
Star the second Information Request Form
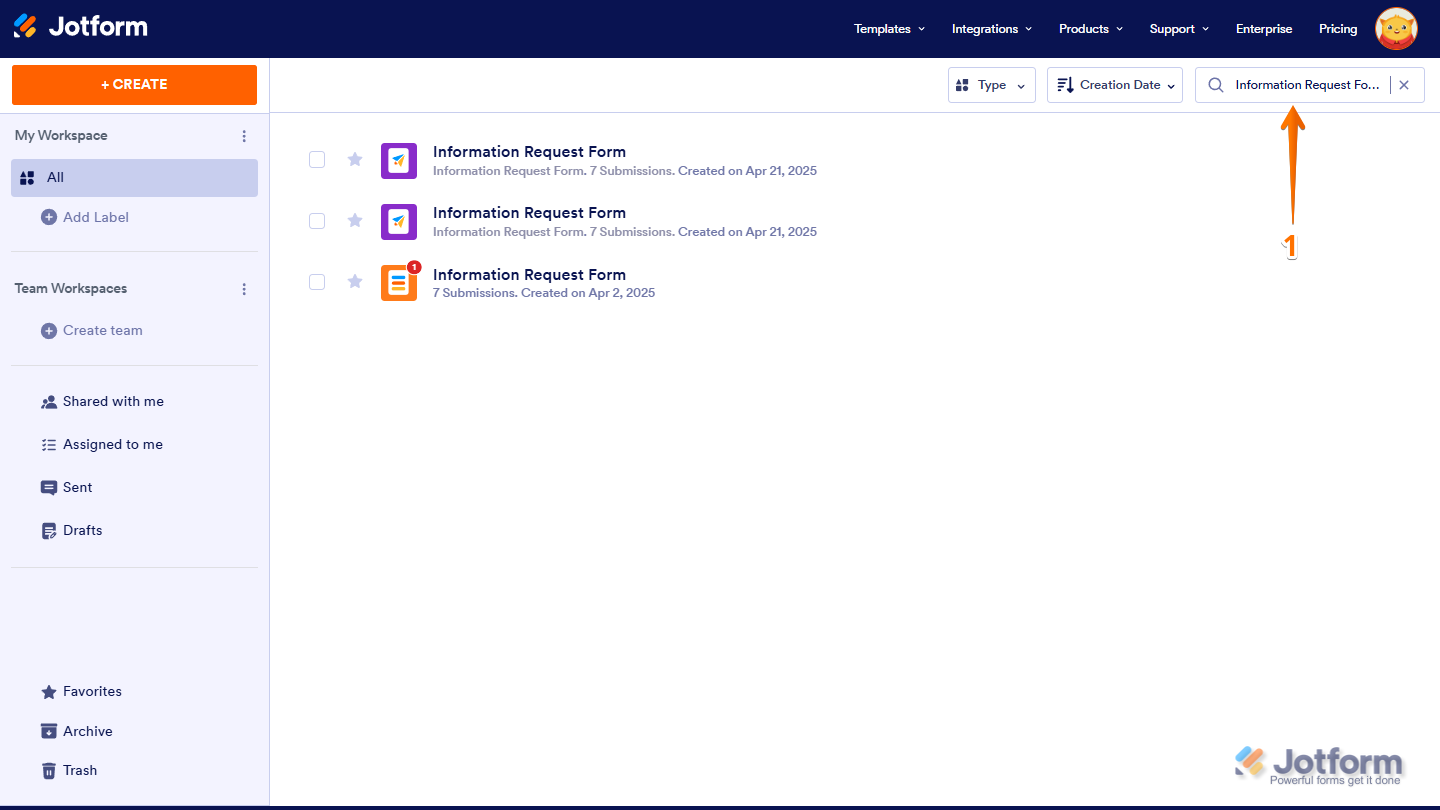355,220
